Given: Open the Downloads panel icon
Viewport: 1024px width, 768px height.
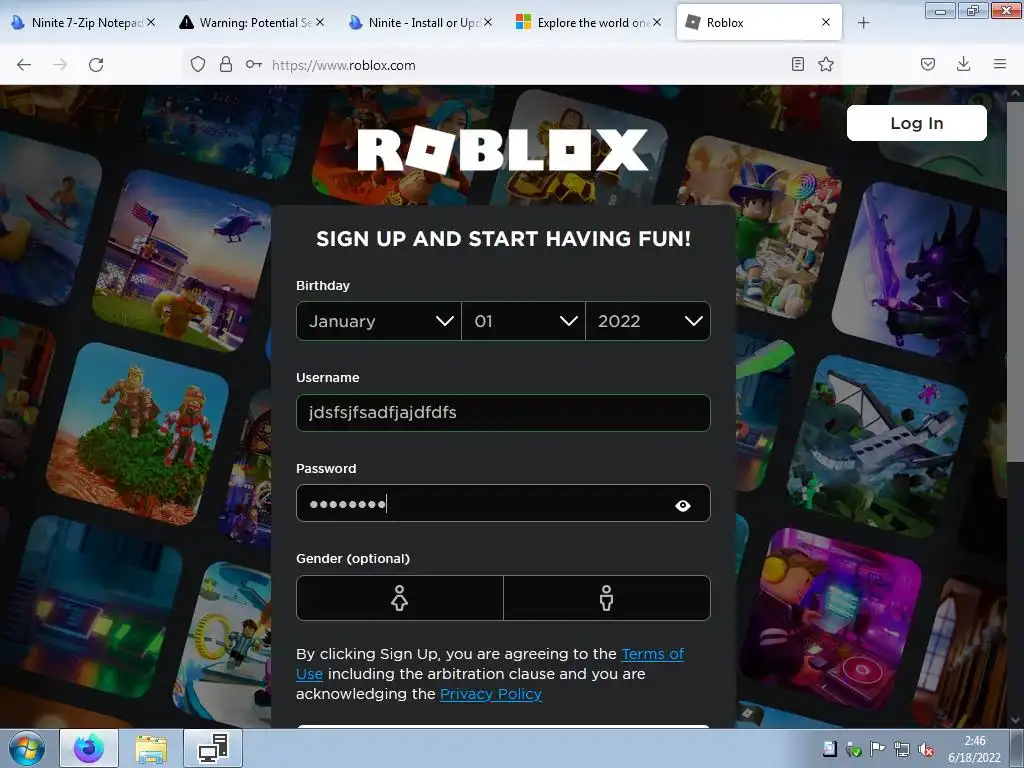Looking at the screenshot, I should coord(963,64).
